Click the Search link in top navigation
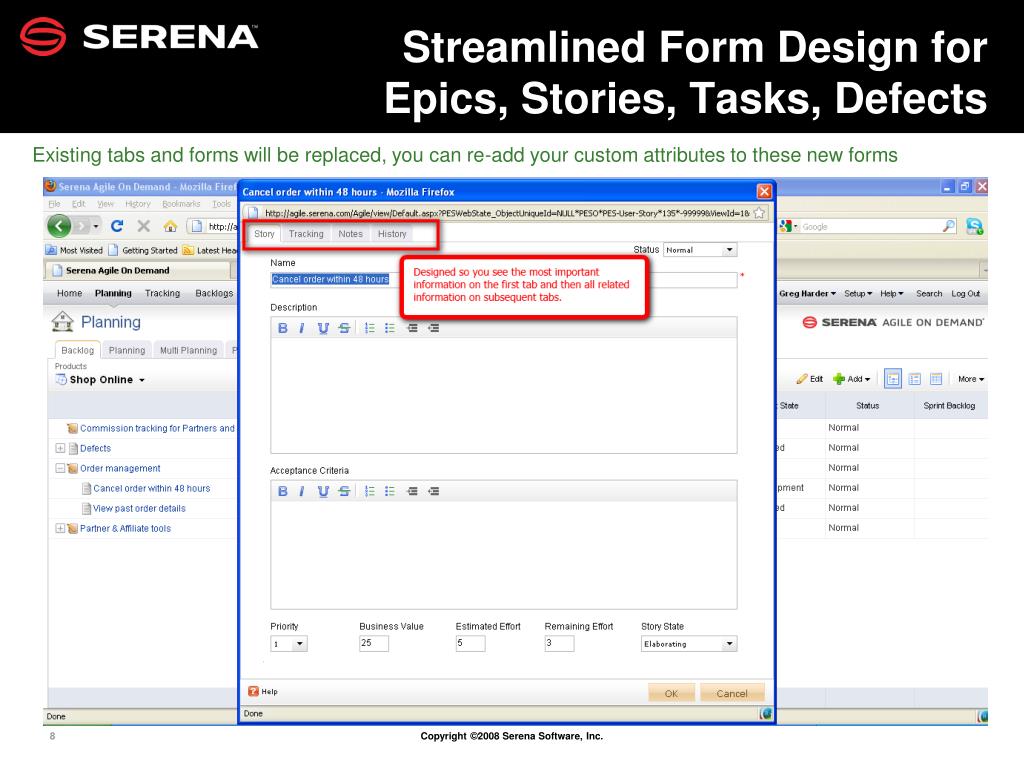This screenshot has width=1024, height=768. click(x=929, y=294)
